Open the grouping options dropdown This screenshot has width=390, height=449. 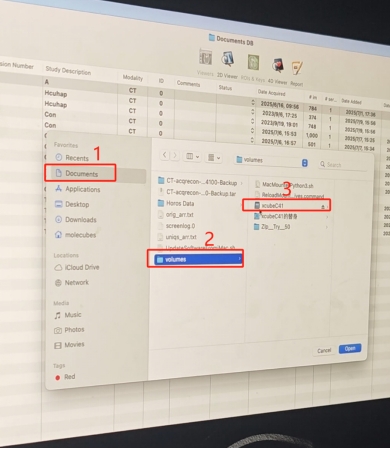214,157
